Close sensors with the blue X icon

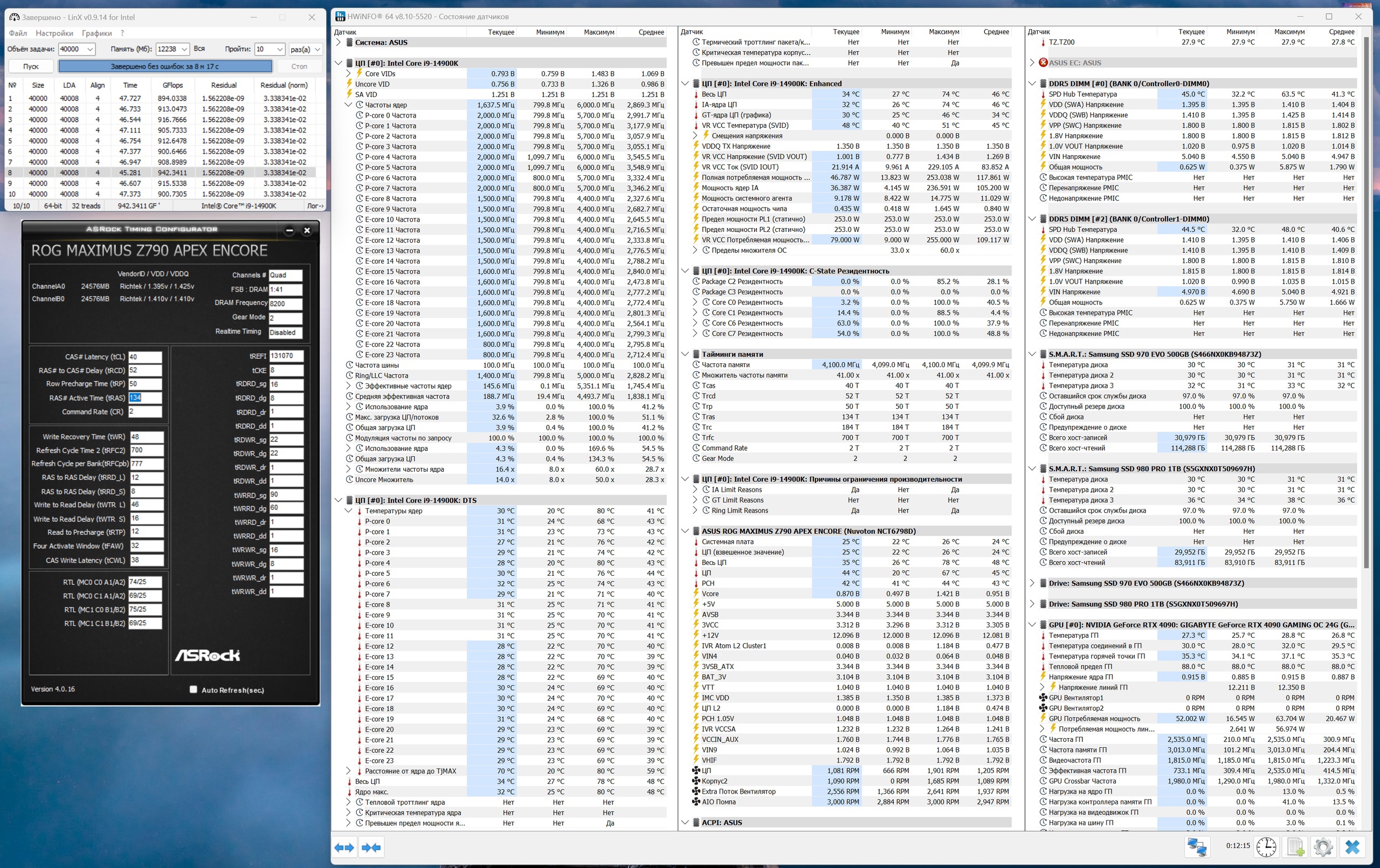(x=1353, y=847)
